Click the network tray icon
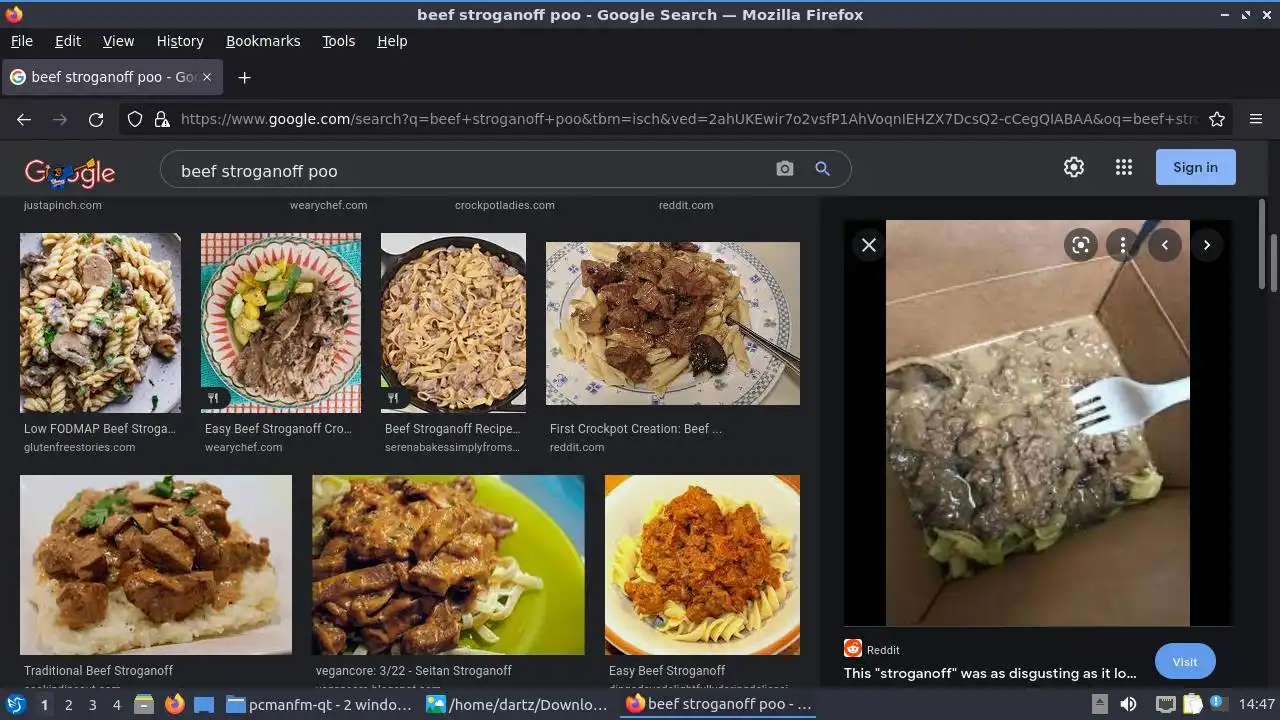Image resolution: width=1280 pixels, height=720 pixels. point(1165,704)
